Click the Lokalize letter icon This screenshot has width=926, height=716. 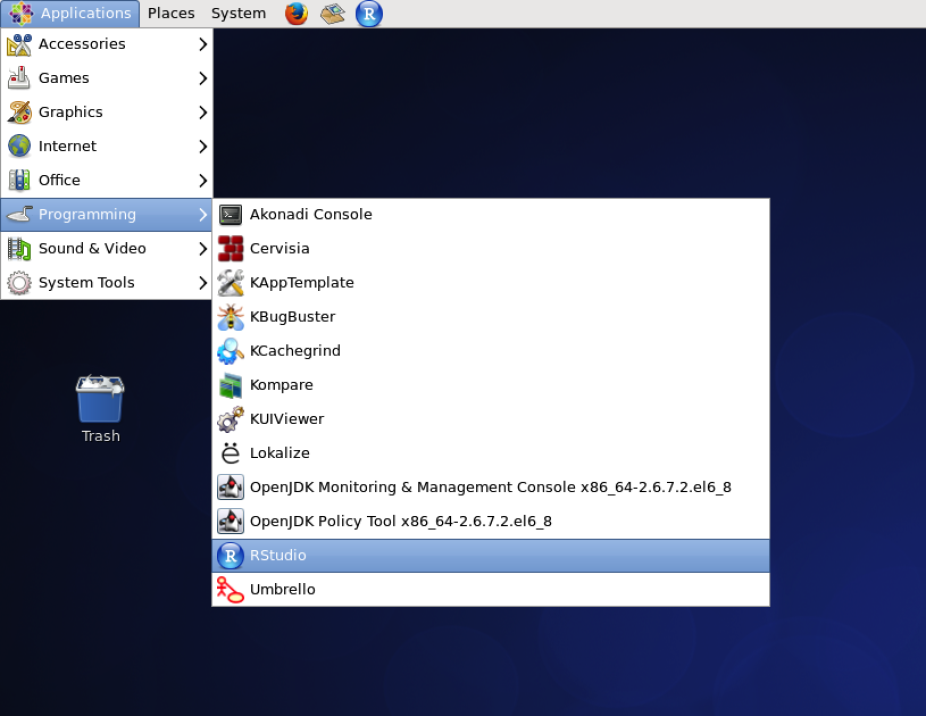click(x=230, y=453)
